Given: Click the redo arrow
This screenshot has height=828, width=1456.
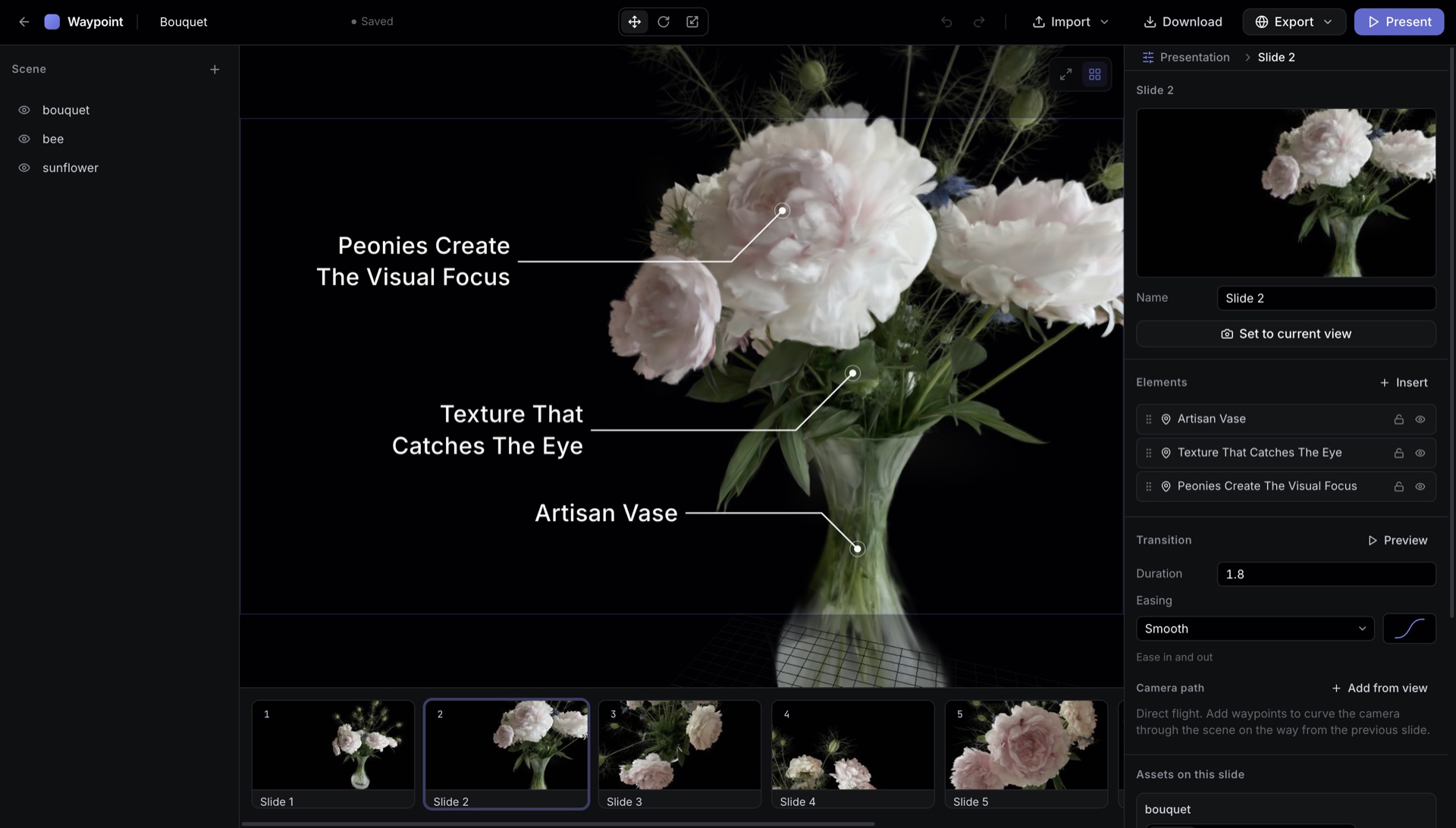Looking at the screenshot, I should click(979, 22).
